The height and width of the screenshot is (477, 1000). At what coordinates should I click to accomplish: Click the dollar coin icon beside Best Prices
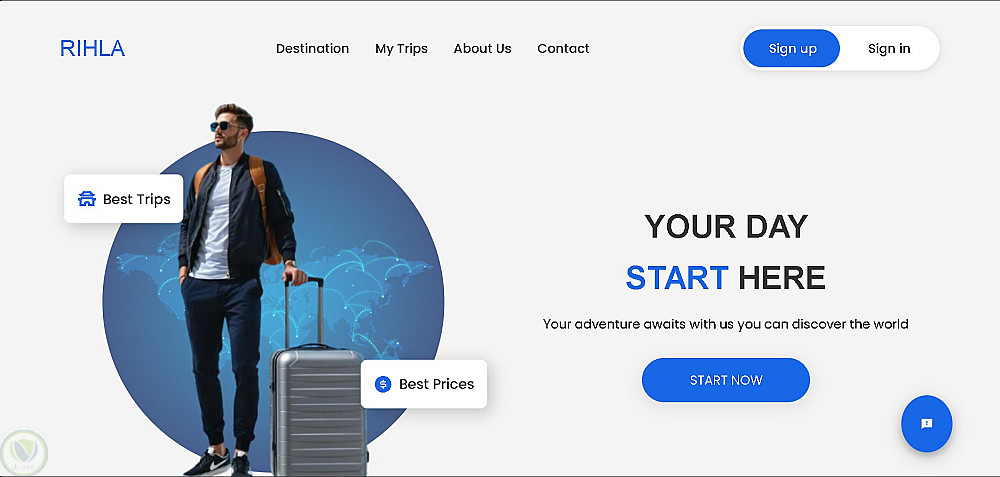[383, 384]
